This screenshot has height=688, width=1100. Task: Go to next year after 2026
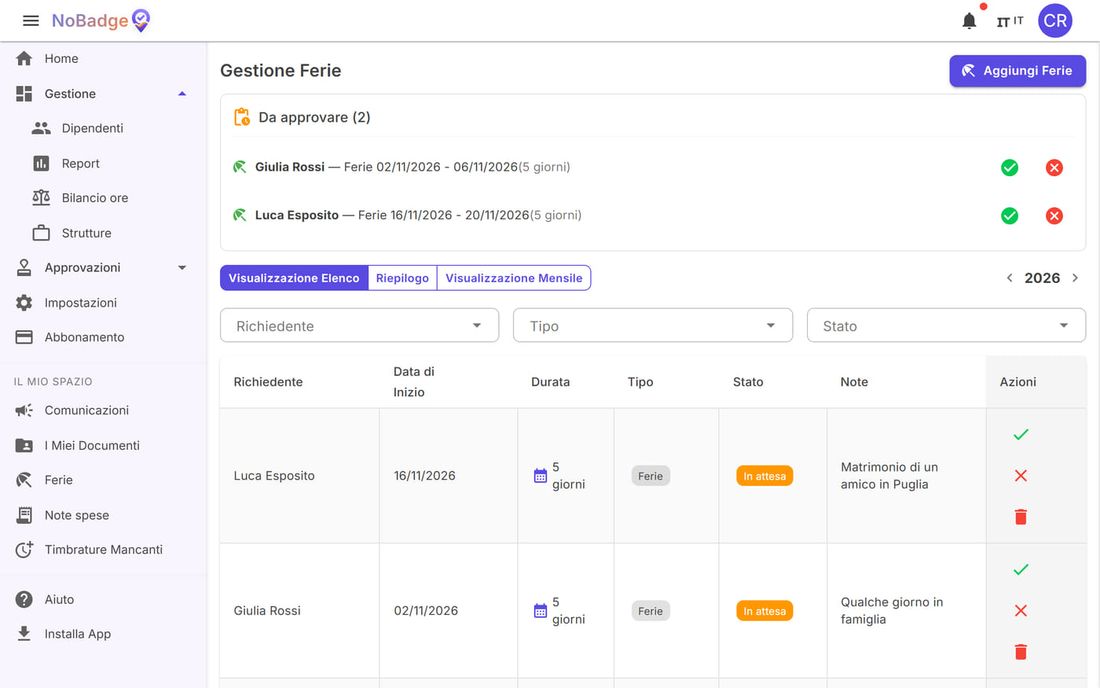(1075, 278)
